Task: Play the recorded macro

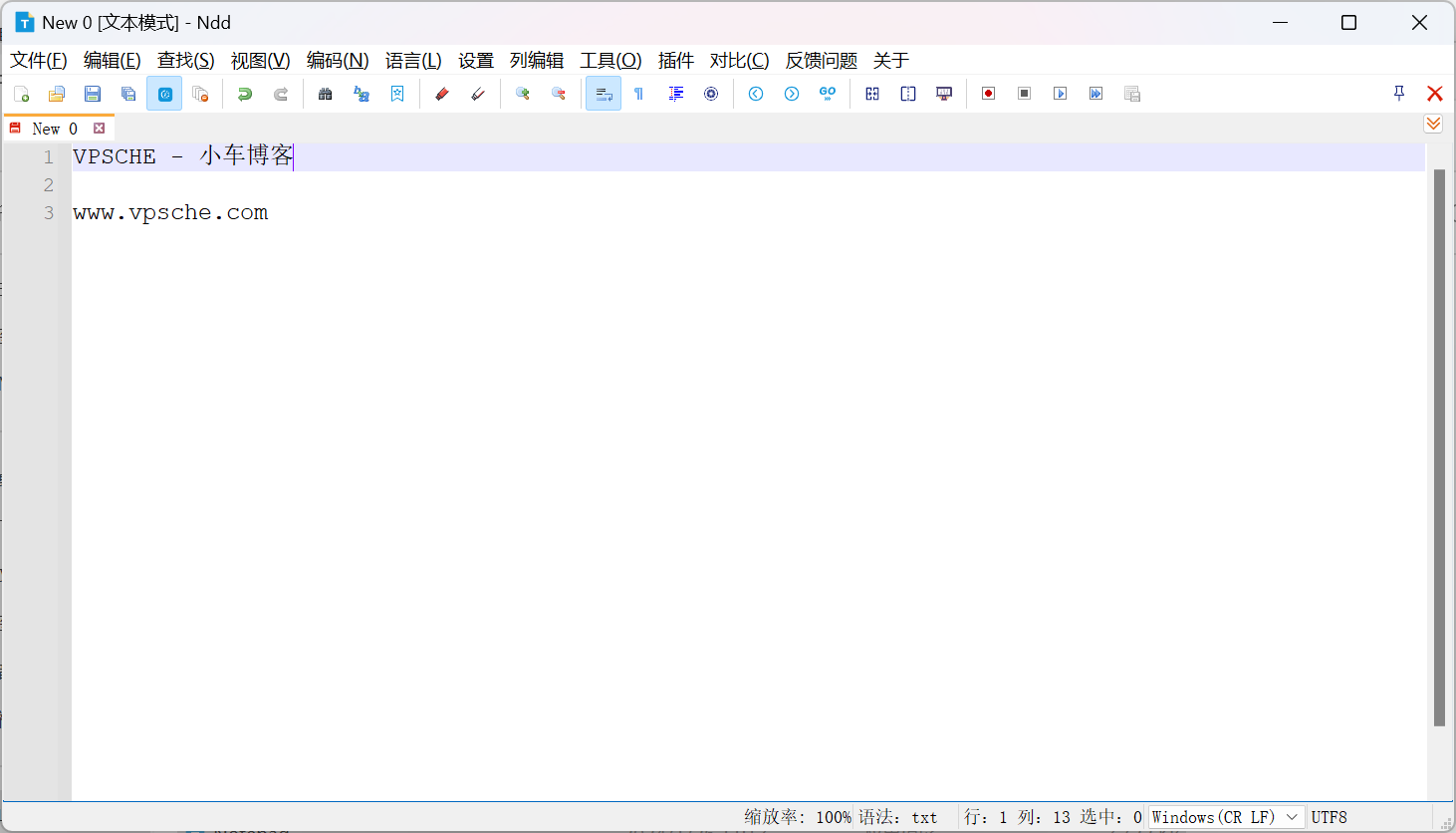Action: pyautogui.click(x=1061, y=94)
